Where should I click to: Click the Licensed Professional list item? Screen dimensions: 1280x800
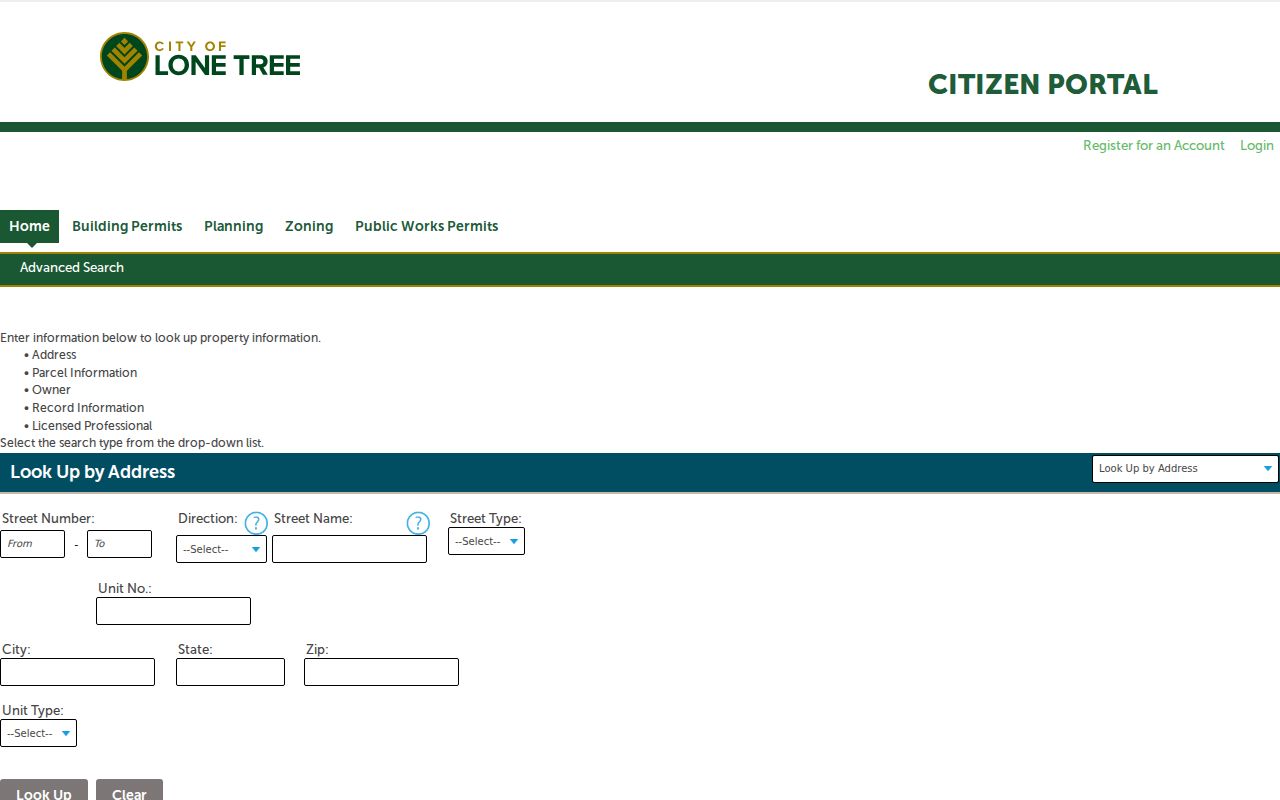[x=92, y=426]
